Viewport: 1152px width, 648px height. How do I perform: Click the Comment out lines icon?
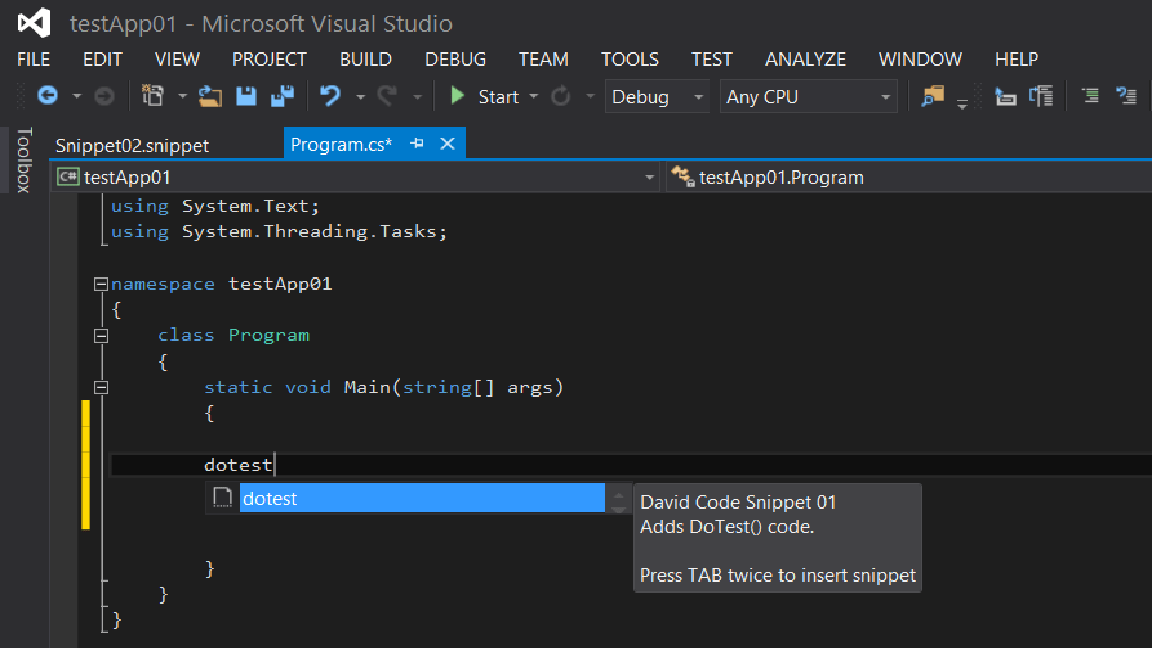click(x=1090, y=96)
